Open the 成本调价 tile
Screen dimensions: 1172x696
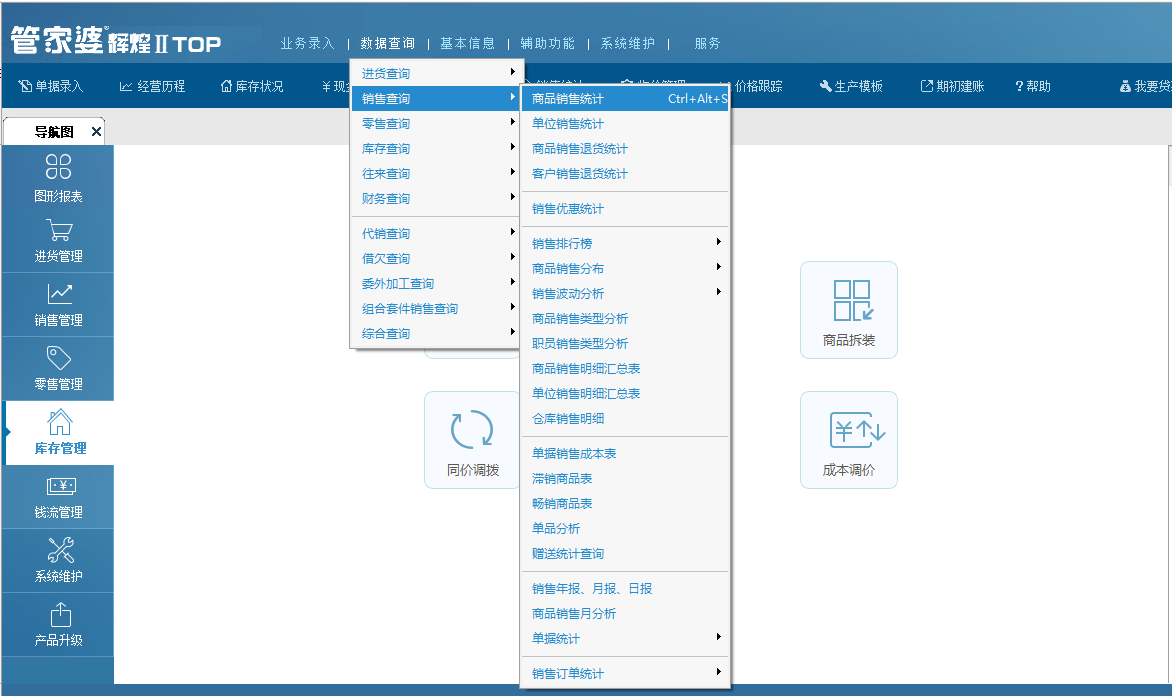tap(848, 440)
